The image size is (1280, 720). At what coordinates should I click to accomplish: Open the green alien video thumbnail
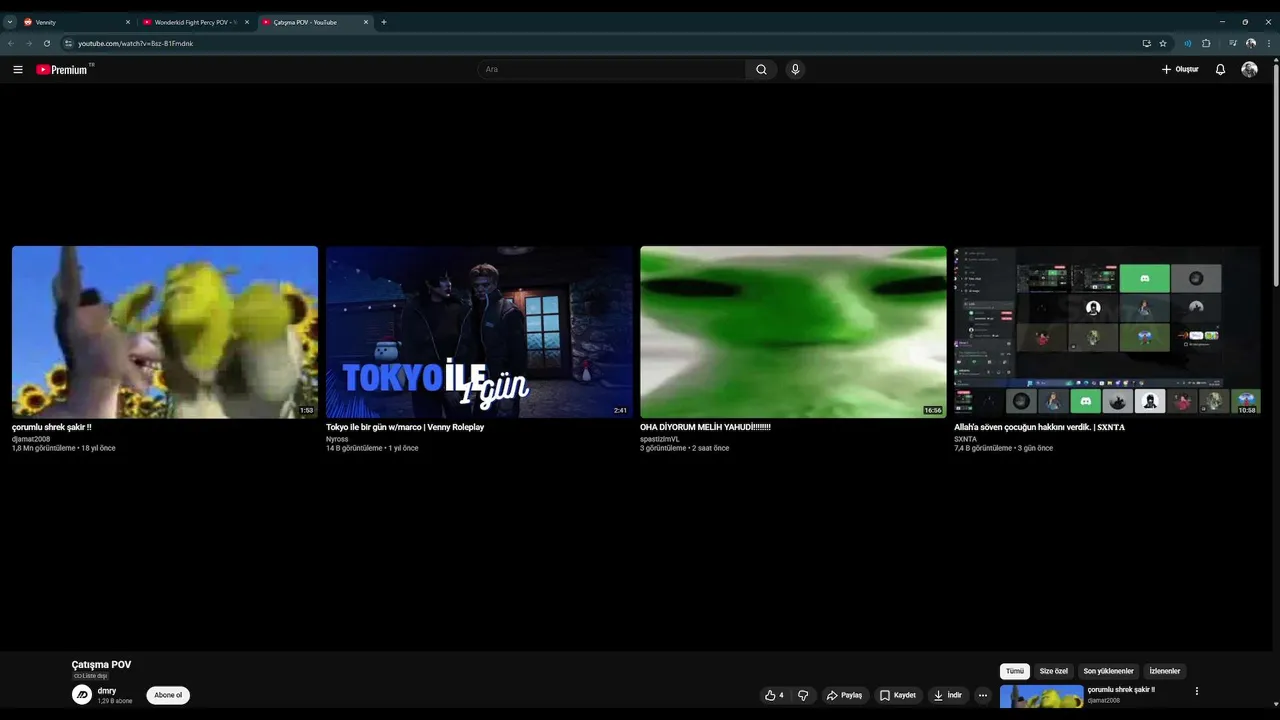[x=793, y=332]
